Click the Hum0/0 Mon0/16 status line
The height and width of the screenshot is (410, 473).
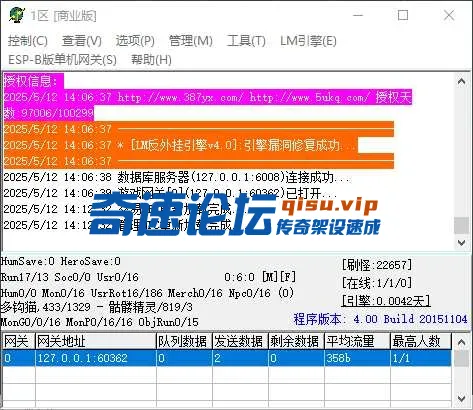147,293
